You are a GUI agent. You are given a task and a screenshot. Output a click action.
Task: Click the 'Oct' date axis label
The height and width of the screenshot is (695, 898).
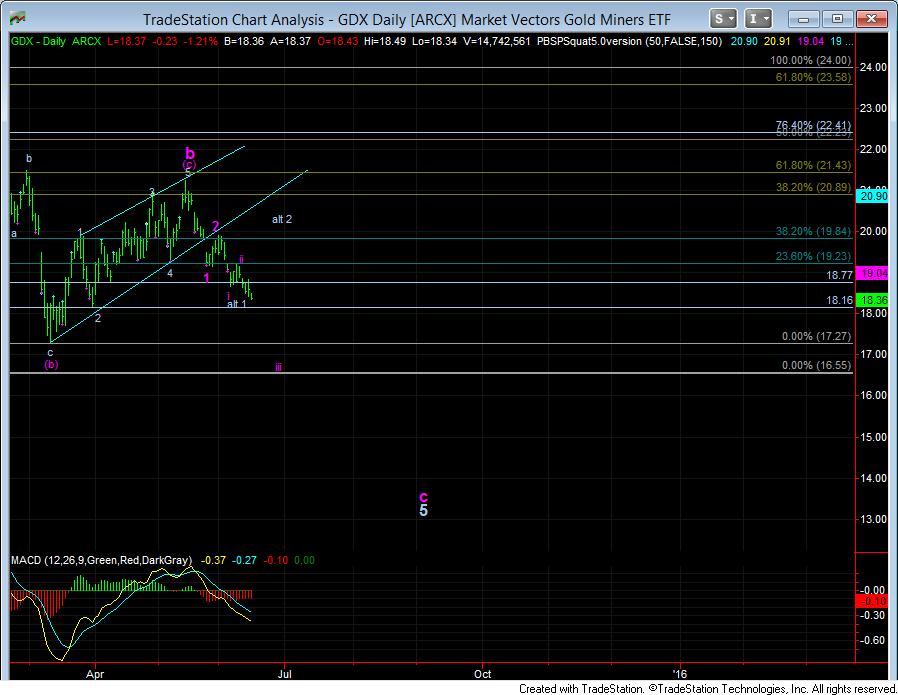point(483,674)
